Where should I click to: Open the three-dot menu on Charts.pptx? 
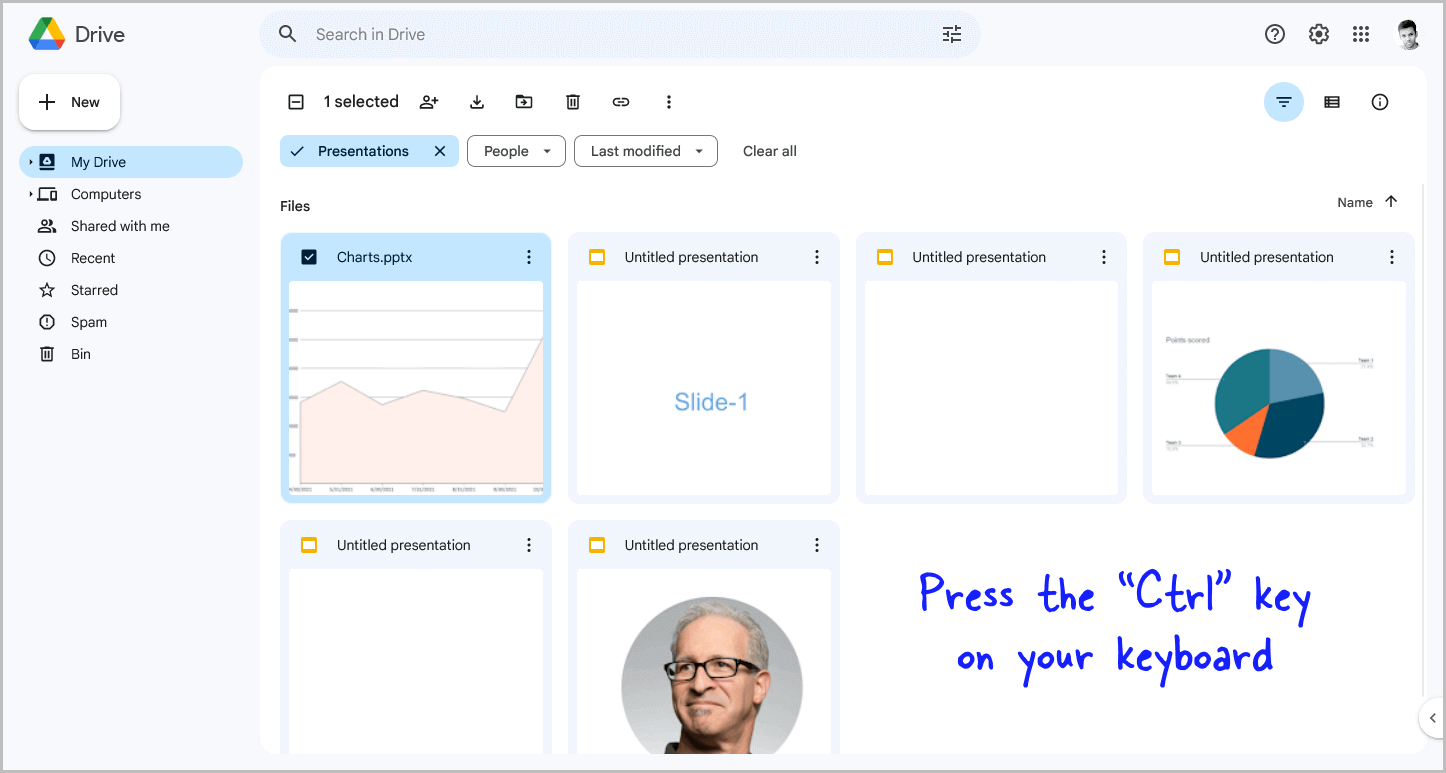[529, 256]
